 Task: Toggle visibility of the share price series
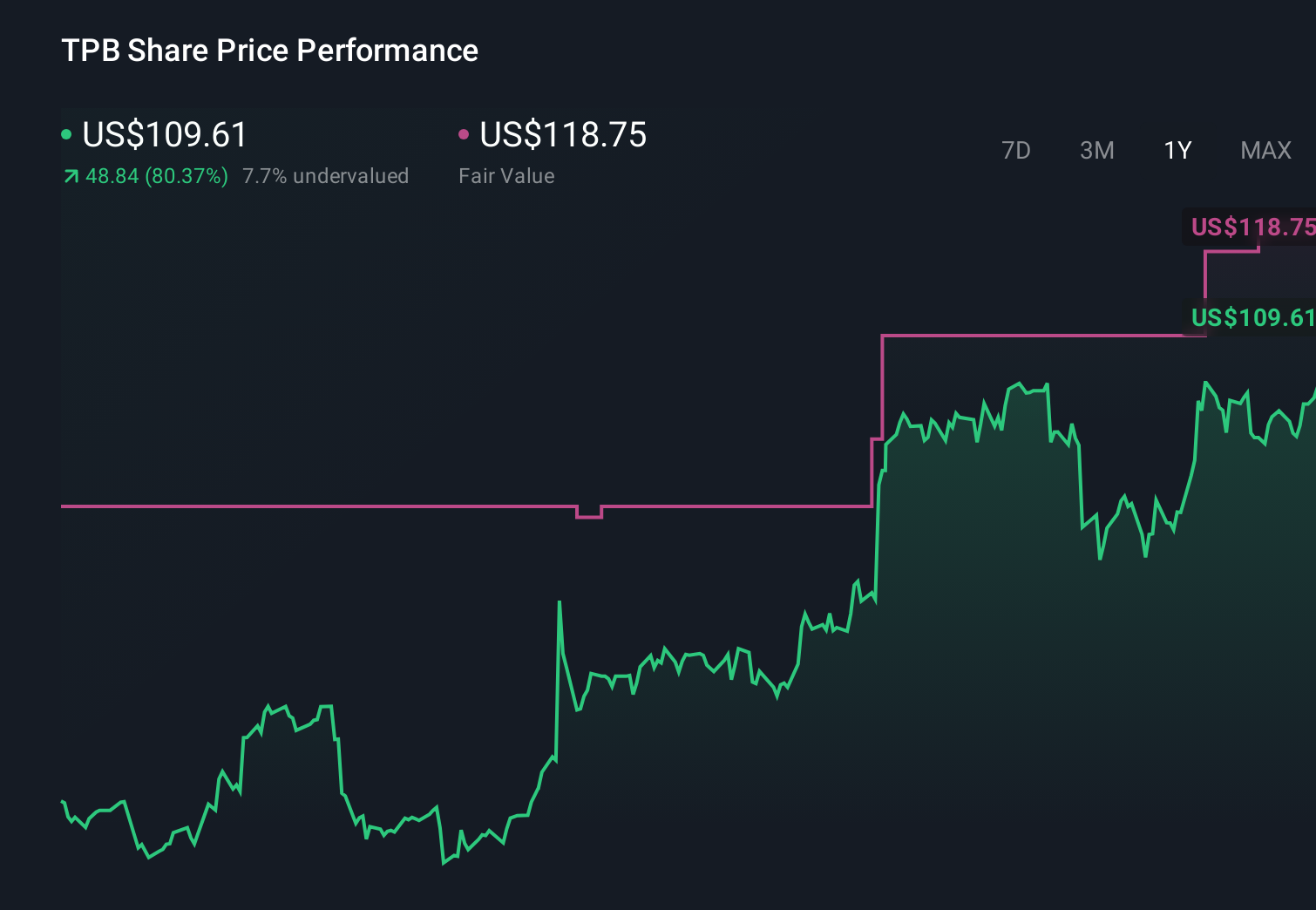point(66,133)
